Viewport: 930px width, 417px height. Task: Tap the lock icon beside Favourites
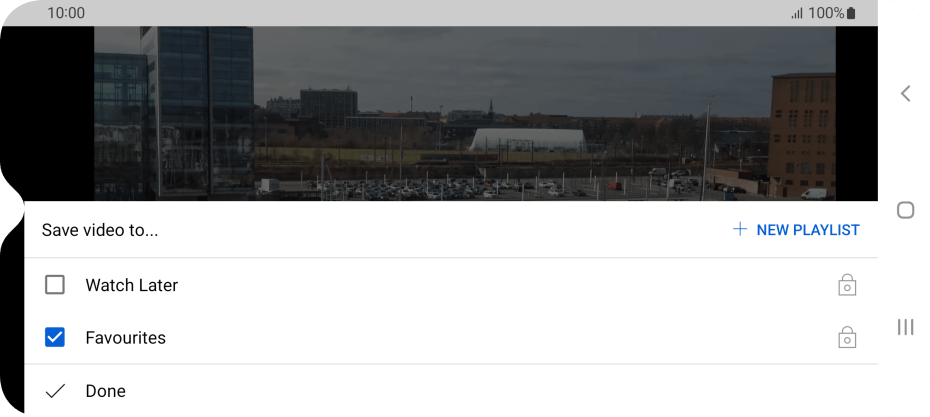tap(847, 337)
